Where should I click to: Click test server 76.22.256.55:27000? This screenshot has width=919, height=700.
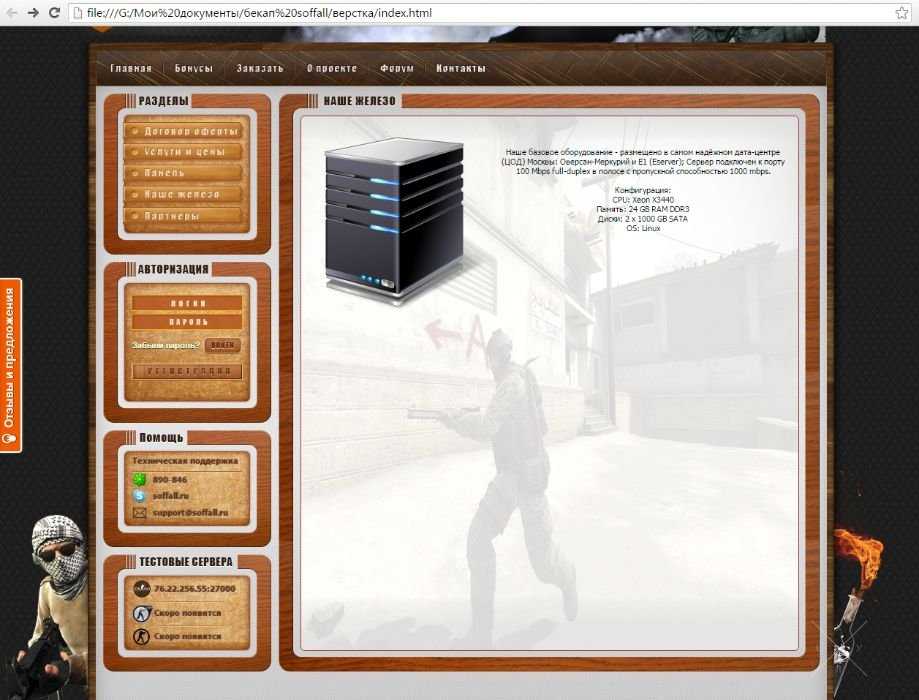[x=195, y=589]
